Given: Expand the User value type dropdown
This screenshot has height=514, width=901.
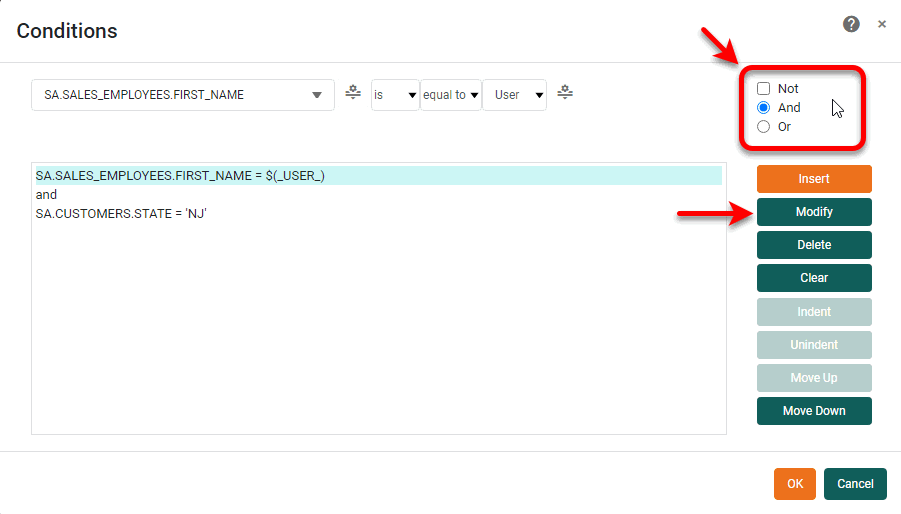Looking at the screenshot, I should click(x=514, y=95).
